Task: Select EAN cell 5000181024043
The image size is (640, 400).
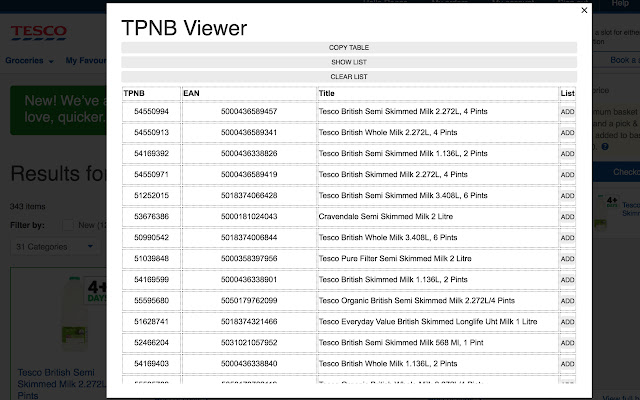Action: [249, 217]
